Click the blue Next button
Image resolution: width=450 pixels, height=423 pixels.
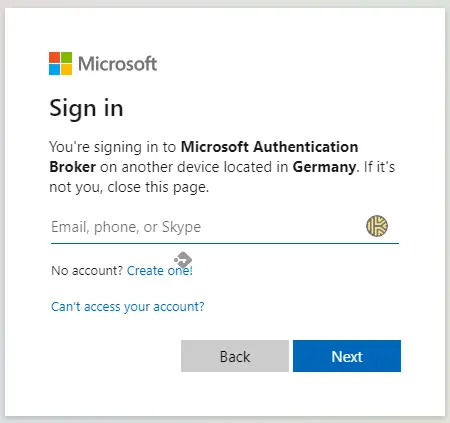(347, 356)
